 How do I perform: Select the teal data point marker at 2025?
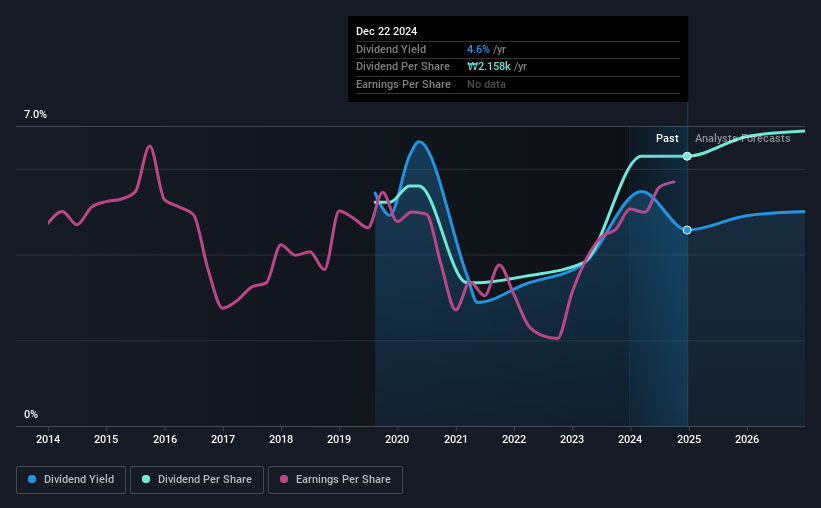(687, 156)
